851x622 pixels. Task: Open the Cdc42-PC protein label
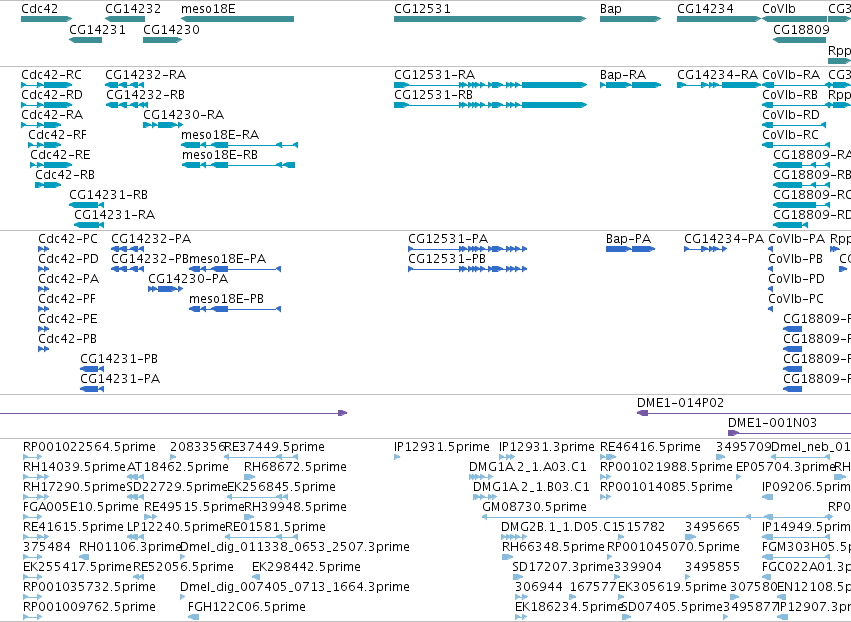[68, 239]
